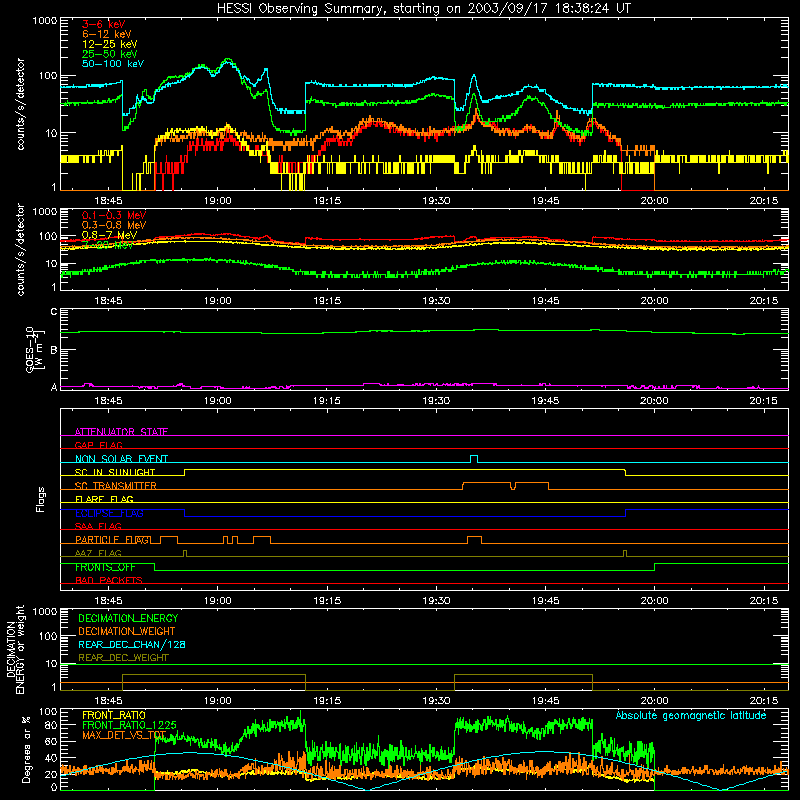Click the 19:15 tick under the decimation panel

[327, 701]
